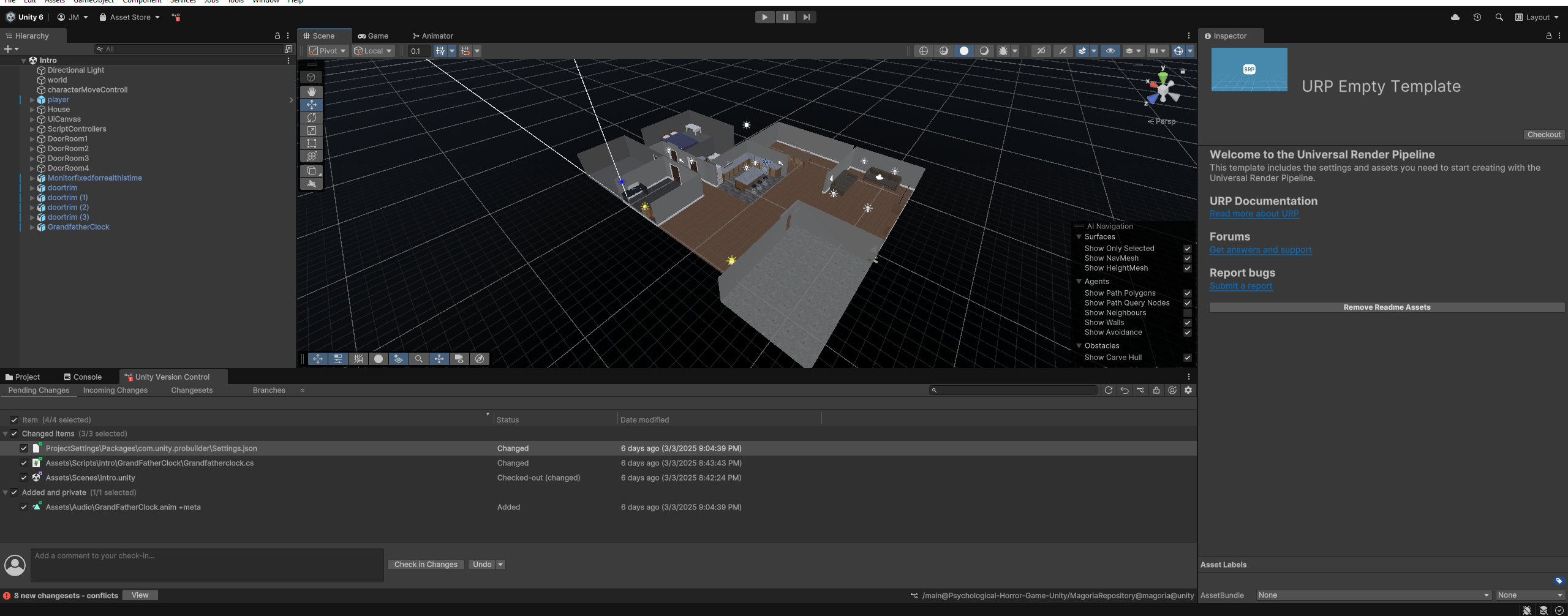Click View button for new changesets
This screenshot has width=1568, height=616.
click(140, 595)
